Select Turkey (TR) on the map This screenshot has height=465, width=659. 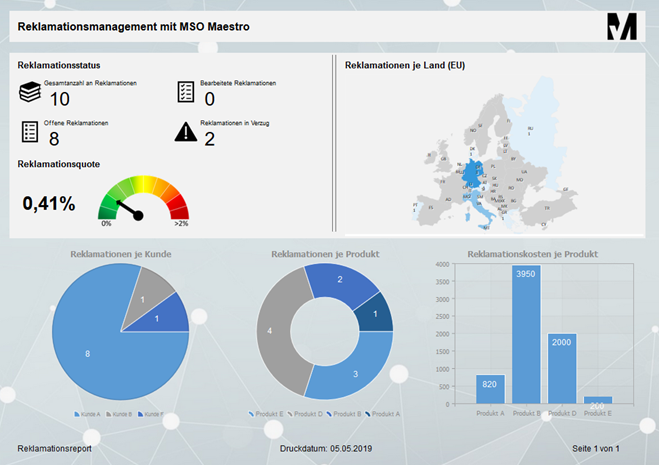tap(547, 209)
